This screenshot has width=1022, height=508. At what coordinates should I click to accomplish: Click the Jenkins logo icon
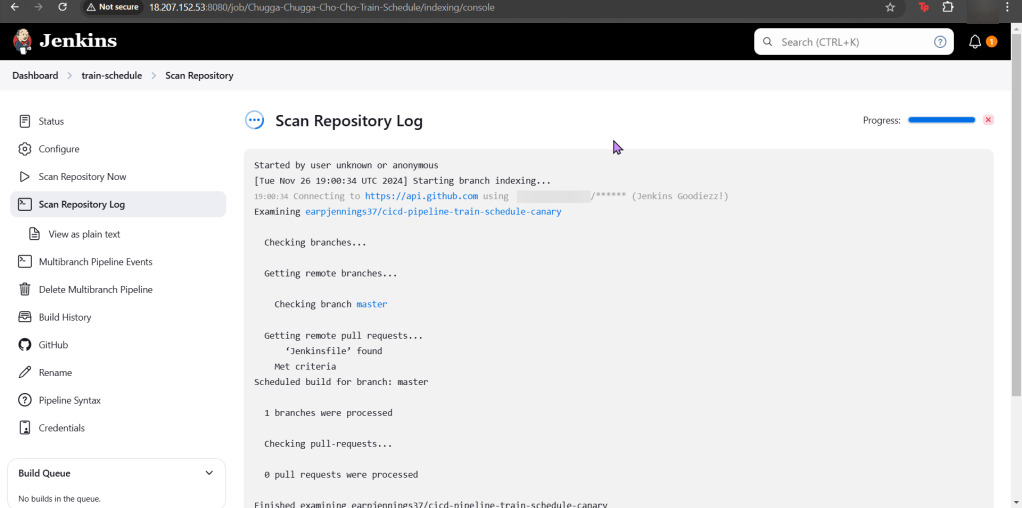coord(23,41)
